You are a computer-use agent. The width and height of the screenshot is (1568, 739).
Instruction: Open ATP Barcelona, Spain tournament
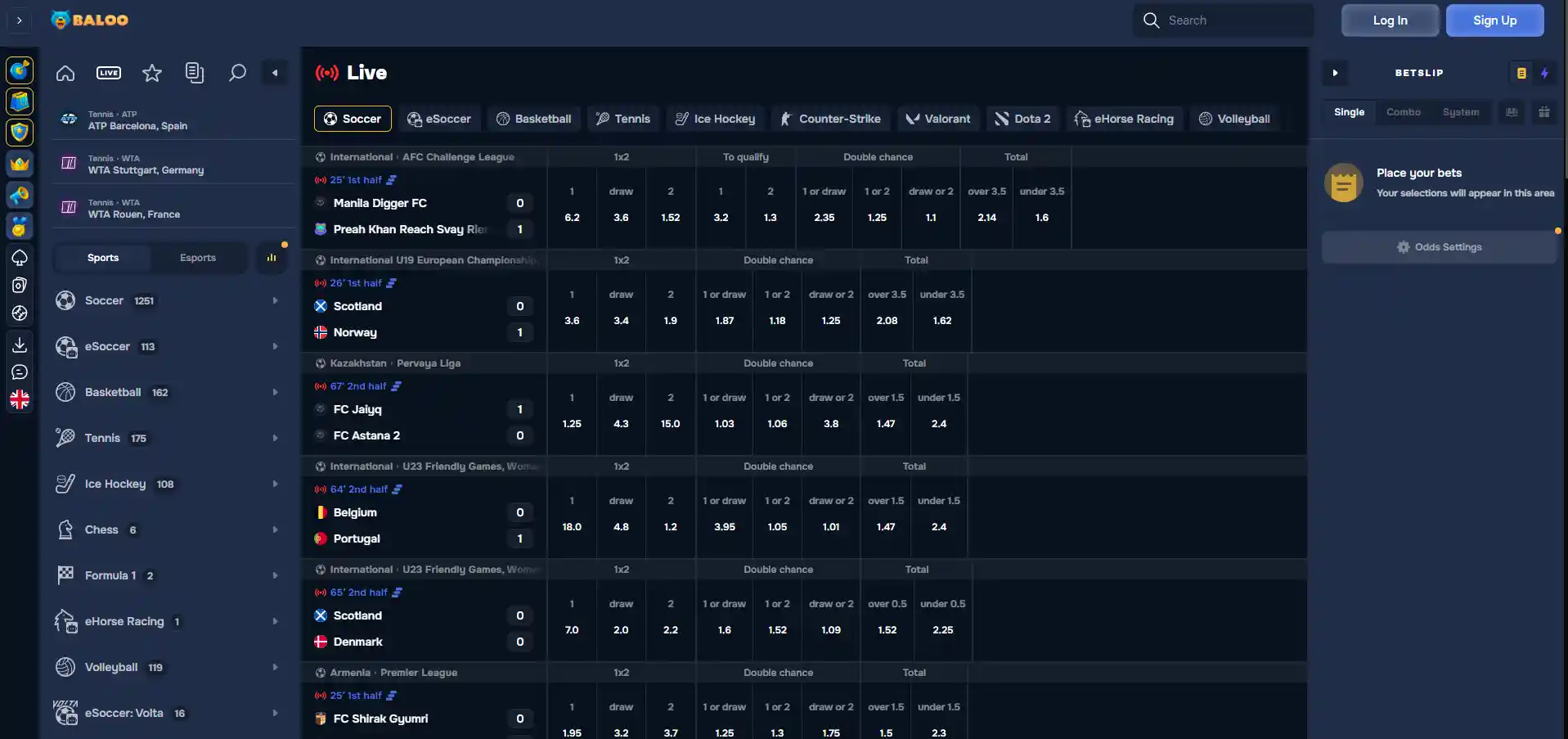coord(173,120)
